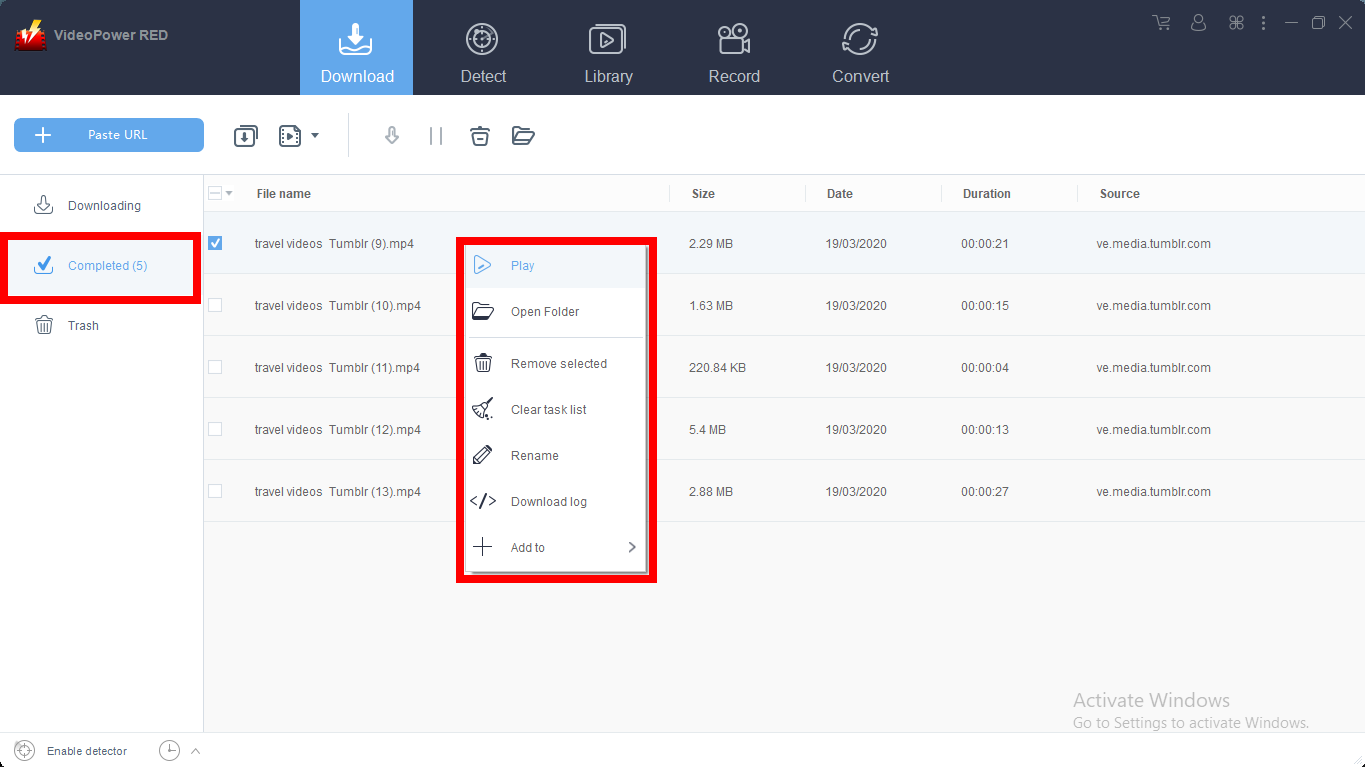Expand the Add to submenu
The image size is (1365, 767).
[x=555, y=547]
